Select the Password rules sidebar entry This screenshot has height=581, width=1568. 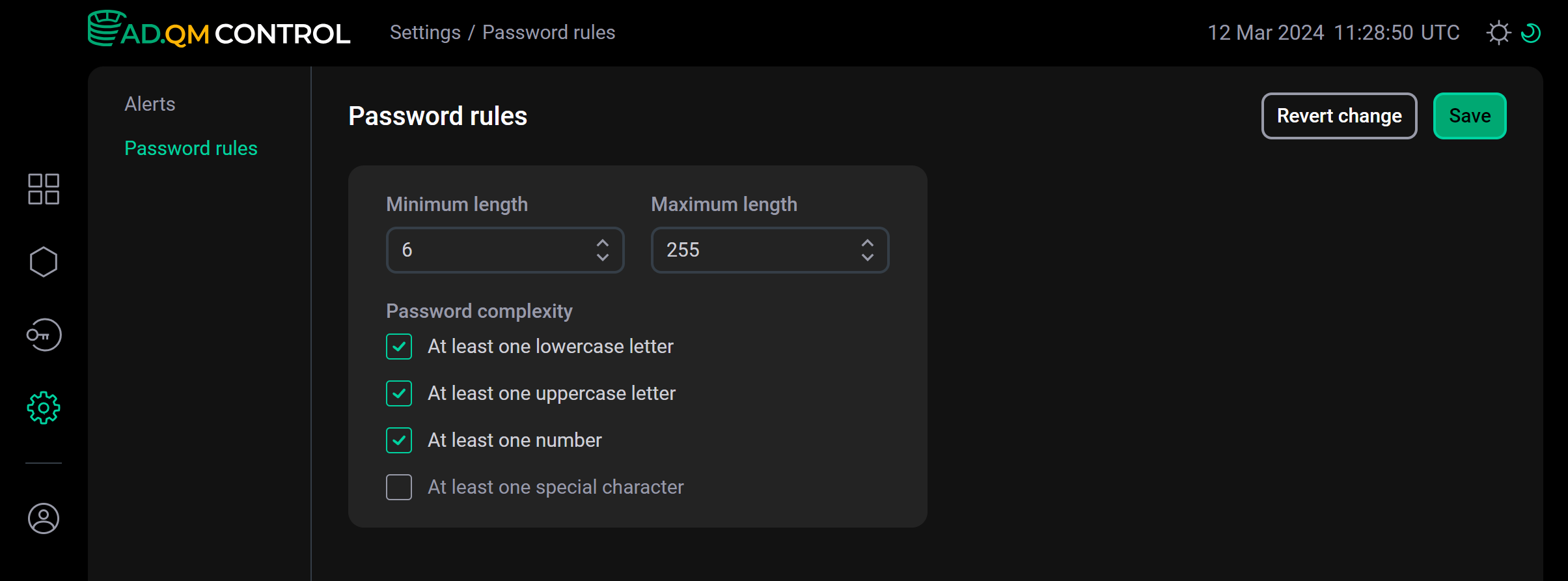click(190, 148)
